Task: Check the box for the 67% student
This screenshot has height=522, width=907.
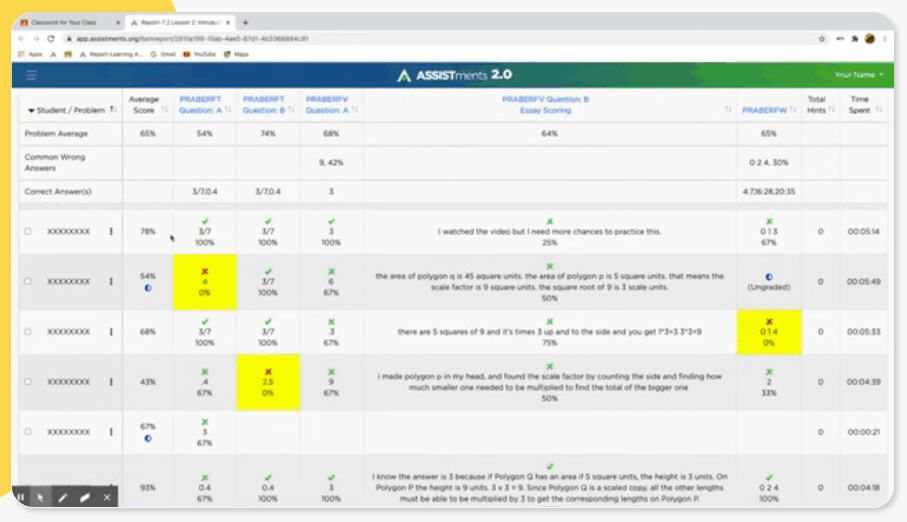Action: 28,432
